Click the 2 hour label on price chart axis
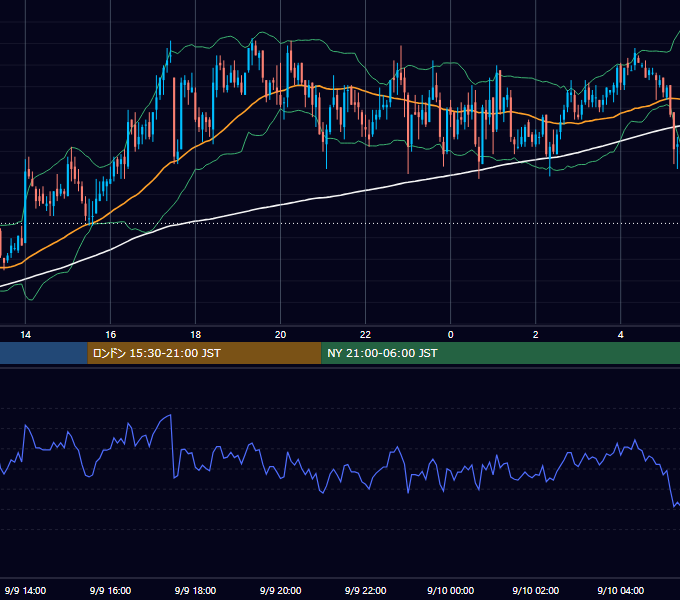 536,335
